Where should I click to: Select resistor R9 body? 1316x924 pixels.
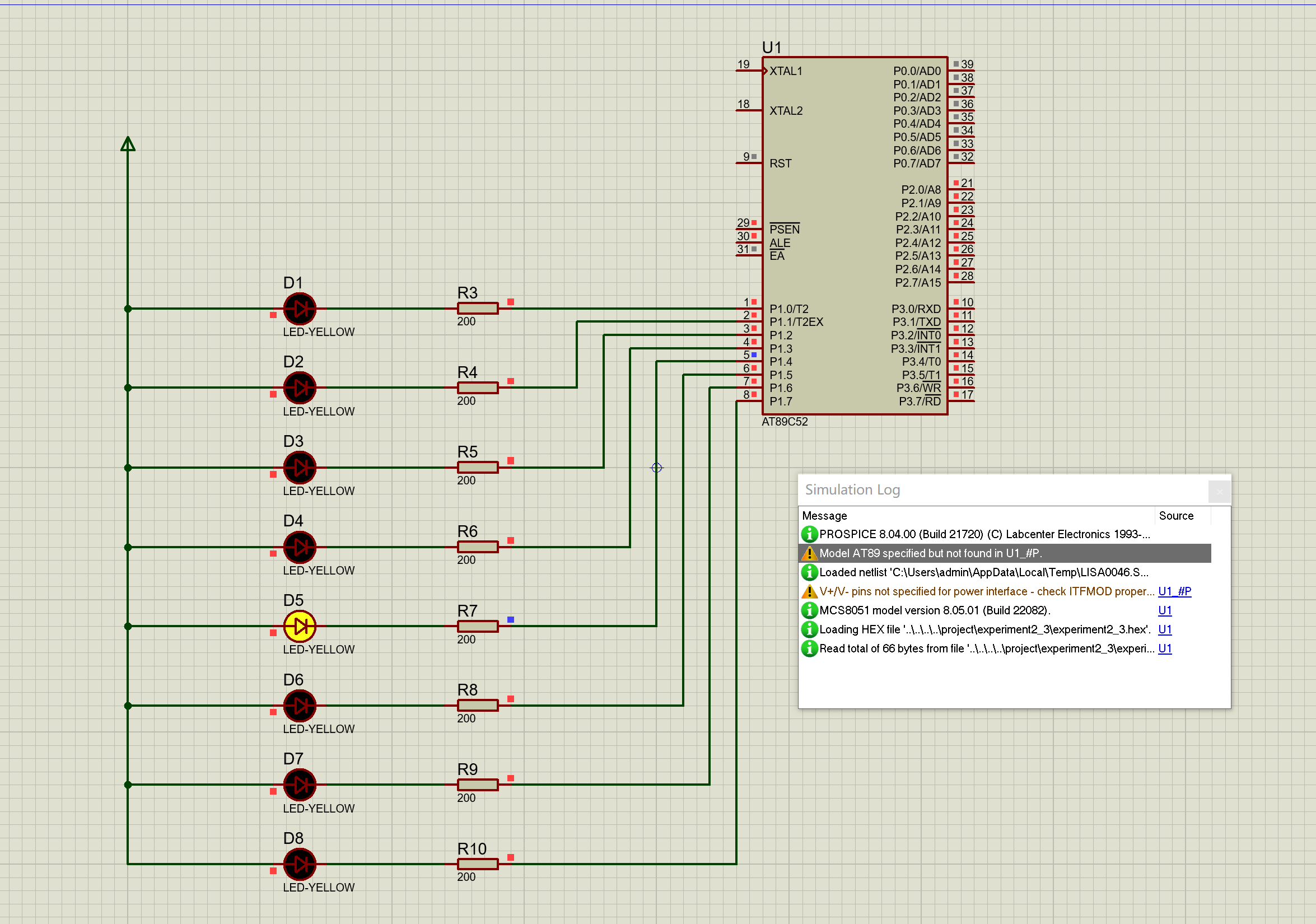[478, 785]
